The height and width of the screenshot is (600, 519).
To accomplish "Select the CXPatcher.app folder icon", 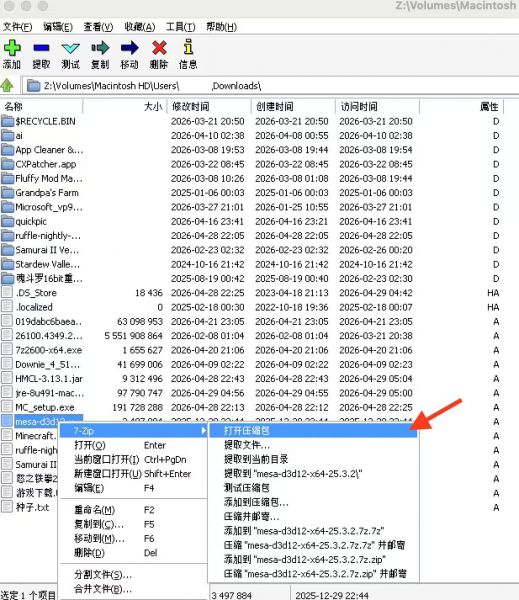I will coord(7,165).
